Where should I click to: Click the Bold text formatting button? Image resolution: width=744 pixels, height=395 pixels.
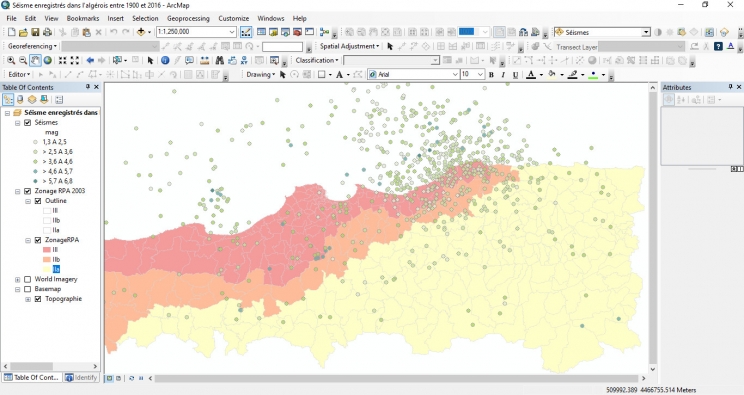pos(491,75)
